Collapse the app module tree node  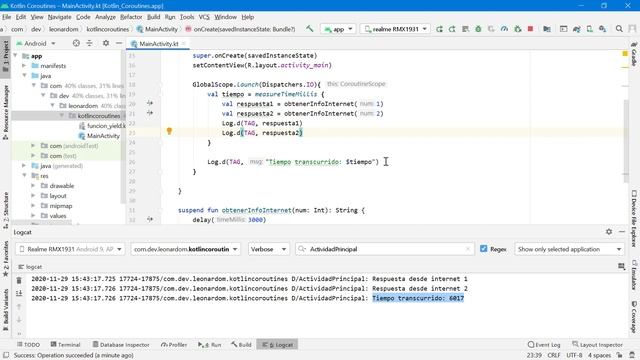click(16, 56)
